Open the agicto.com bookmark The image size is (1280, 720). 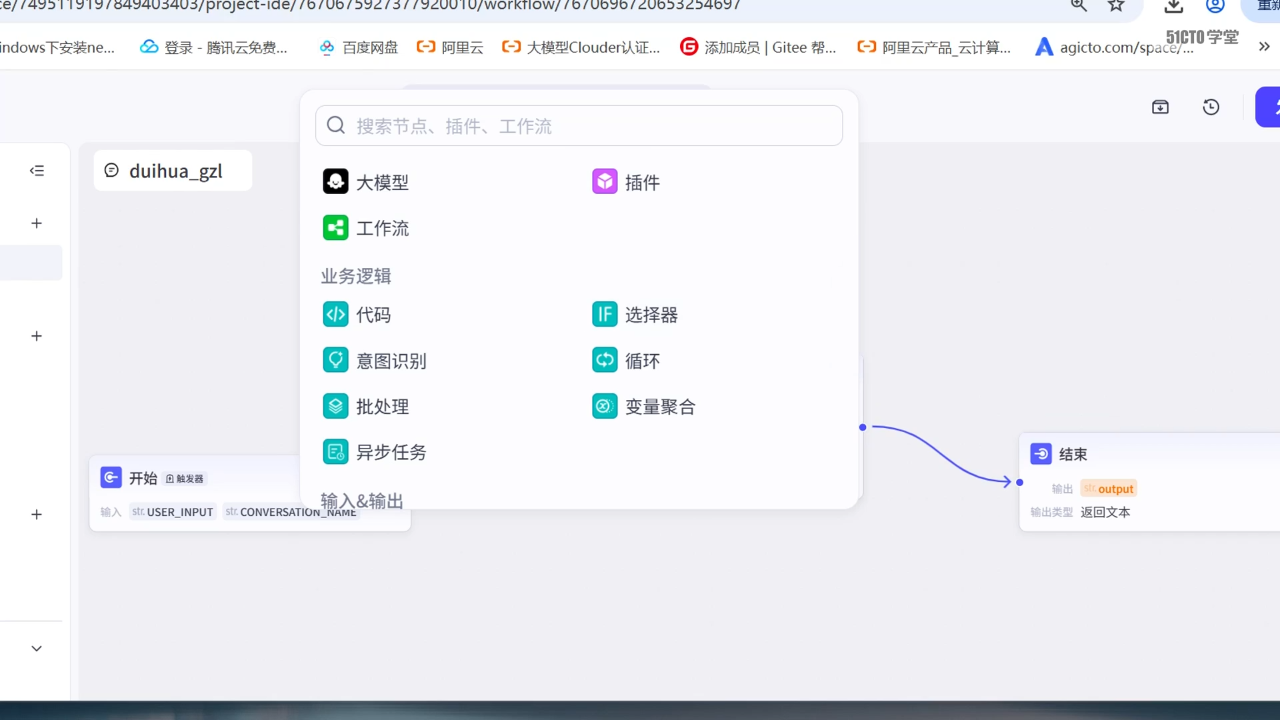[x=1114, y=47]
